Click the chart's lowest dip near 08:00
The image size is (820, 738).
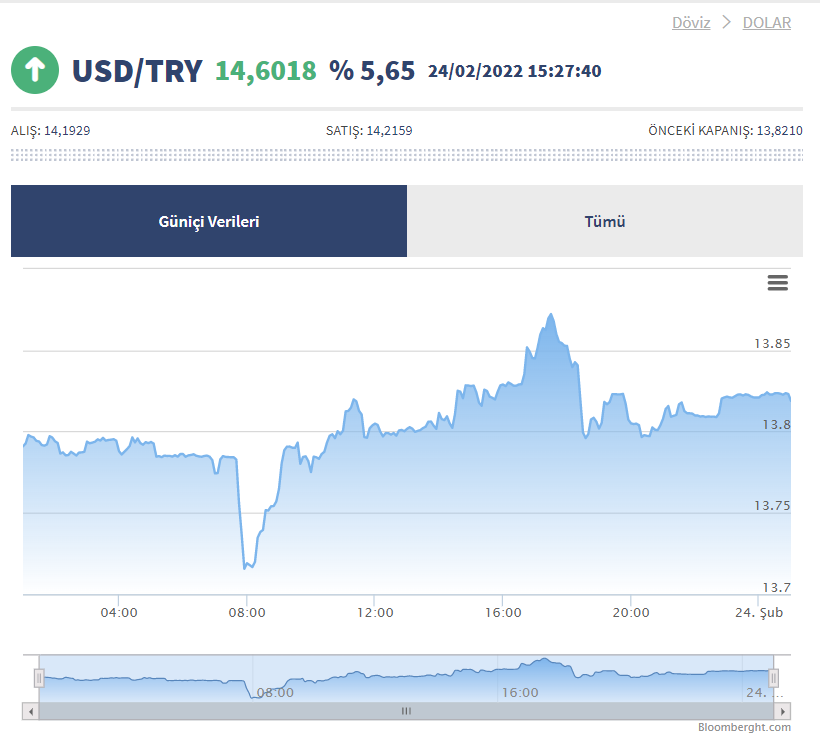tap(246, 567)
